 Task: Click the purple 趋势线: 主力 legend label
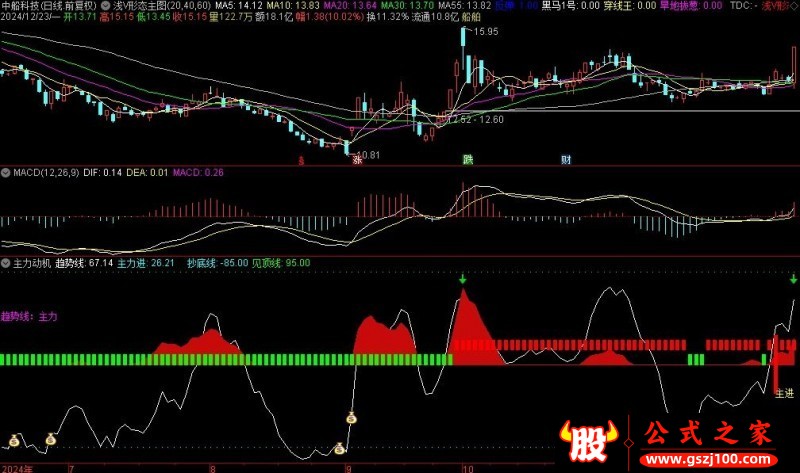pos(29,317)
